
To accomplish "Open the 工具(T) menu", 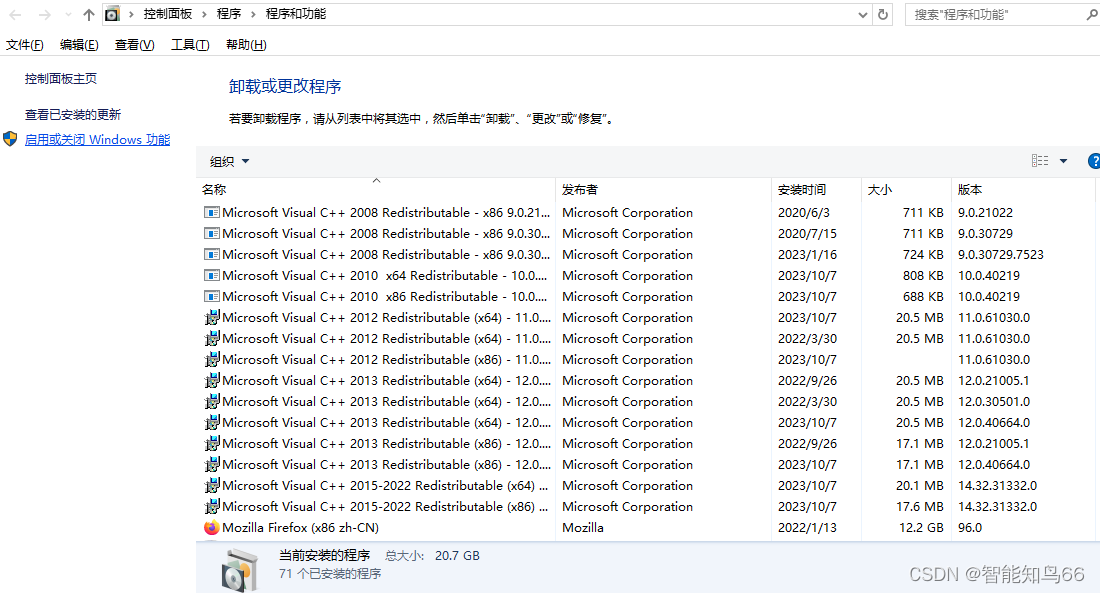I will coord(190,45).
